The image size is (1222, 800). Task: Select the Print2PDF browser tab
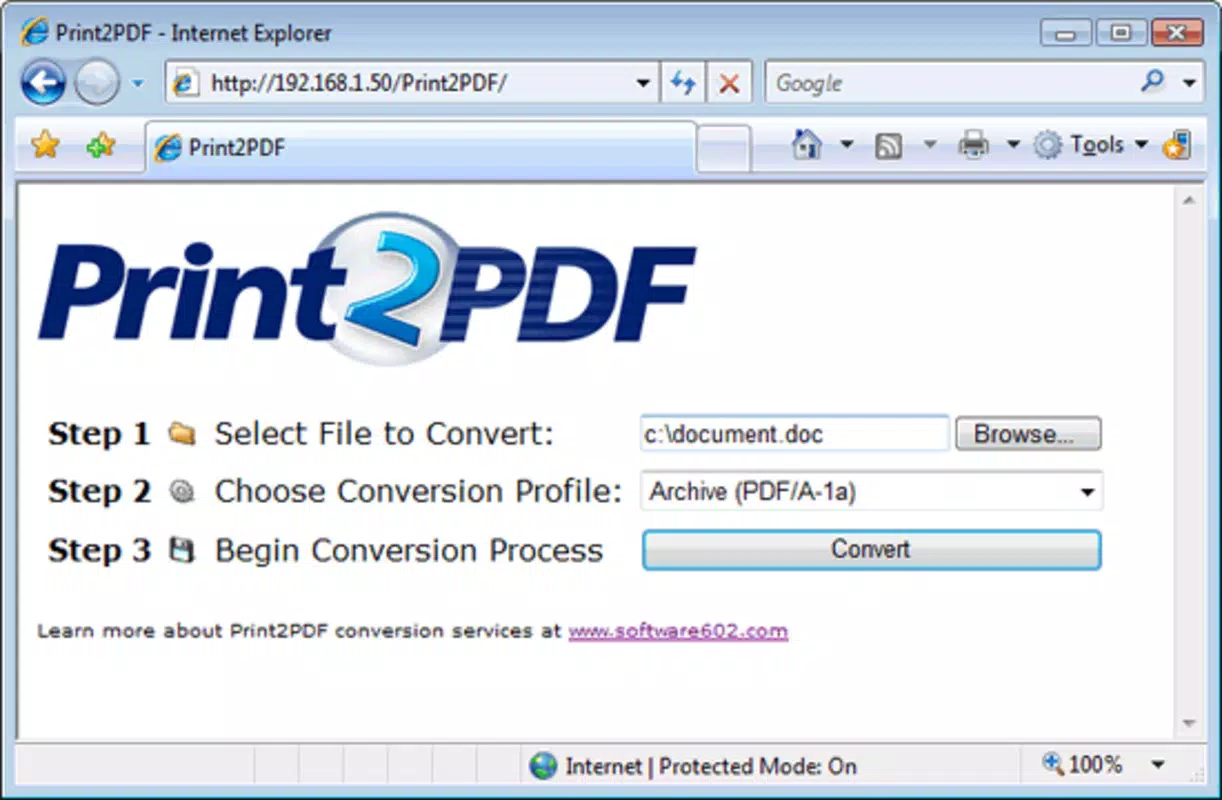pos(420,148)
